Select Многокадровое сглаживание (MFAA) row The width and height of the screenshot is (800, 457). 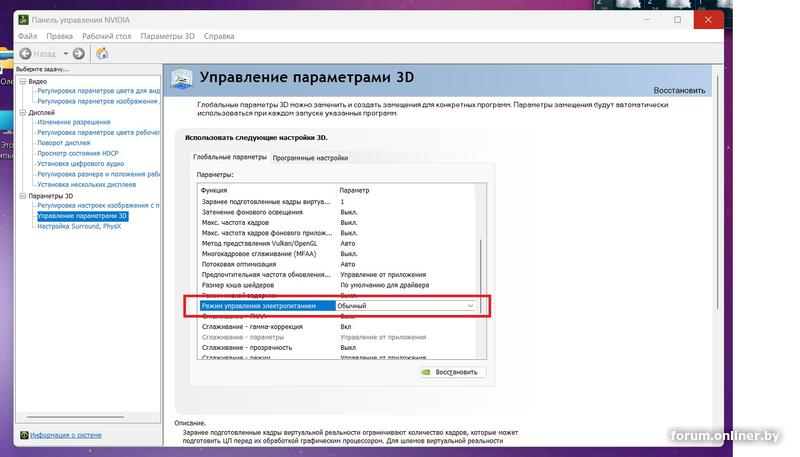tap(337, 253)
